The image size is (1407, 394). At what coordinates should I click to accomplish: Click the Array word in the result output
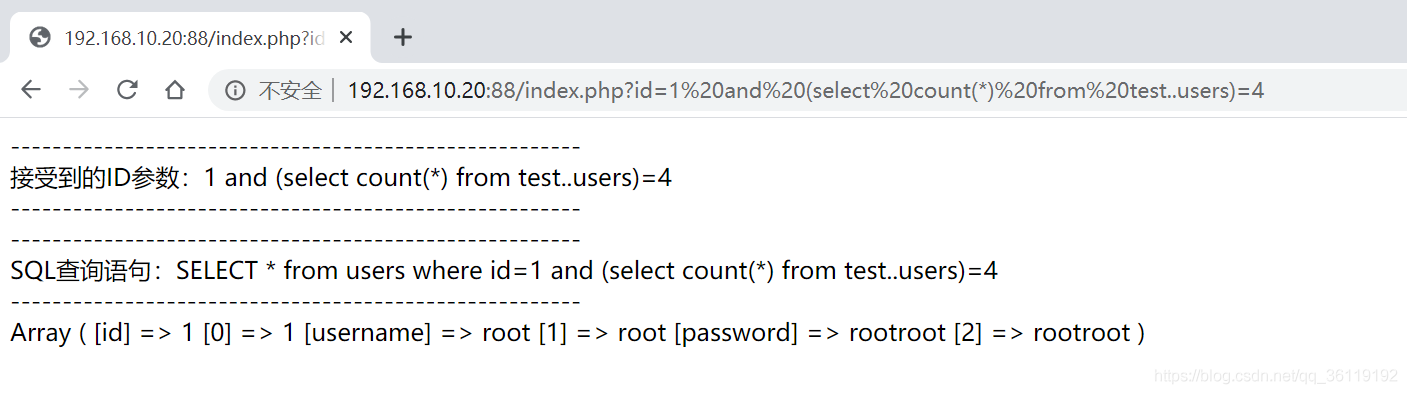pyautogui.click(x=41, y=333)
